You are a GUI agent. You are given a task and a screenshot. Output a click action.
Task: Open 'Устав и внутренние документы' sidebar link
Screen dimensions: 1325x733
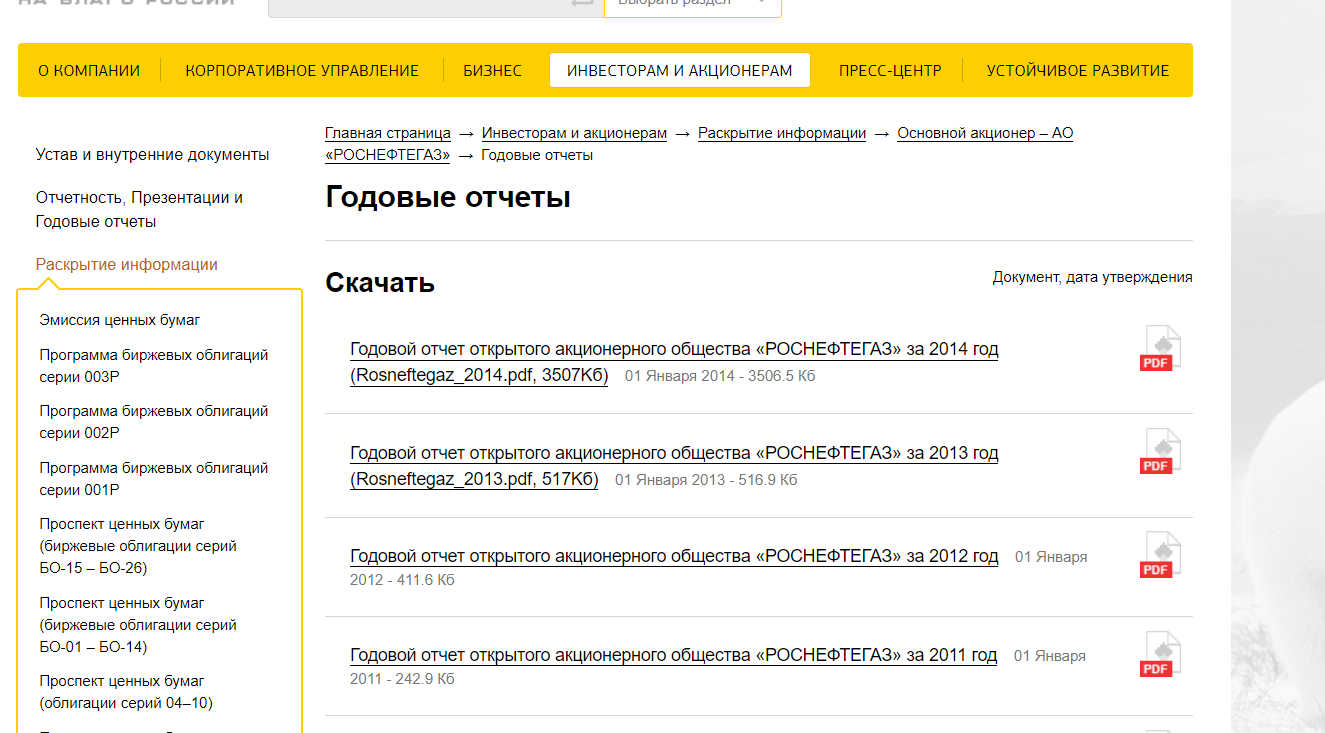tap(152, 155)
